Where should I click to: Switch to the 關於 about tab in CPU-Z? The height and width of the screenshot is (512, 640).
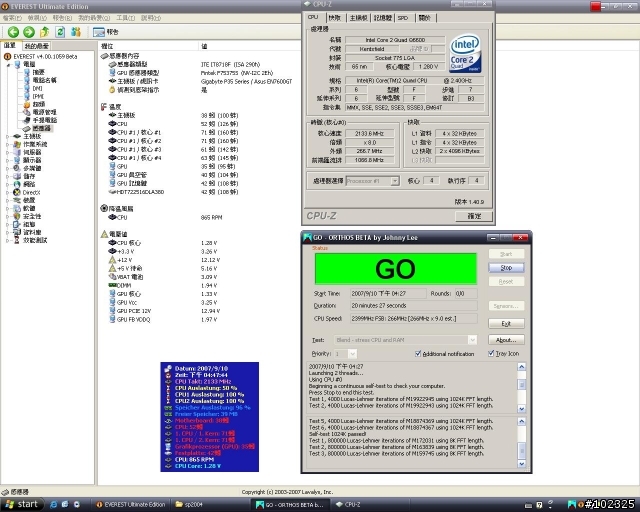pyautogui.click(x=424, y=18)
